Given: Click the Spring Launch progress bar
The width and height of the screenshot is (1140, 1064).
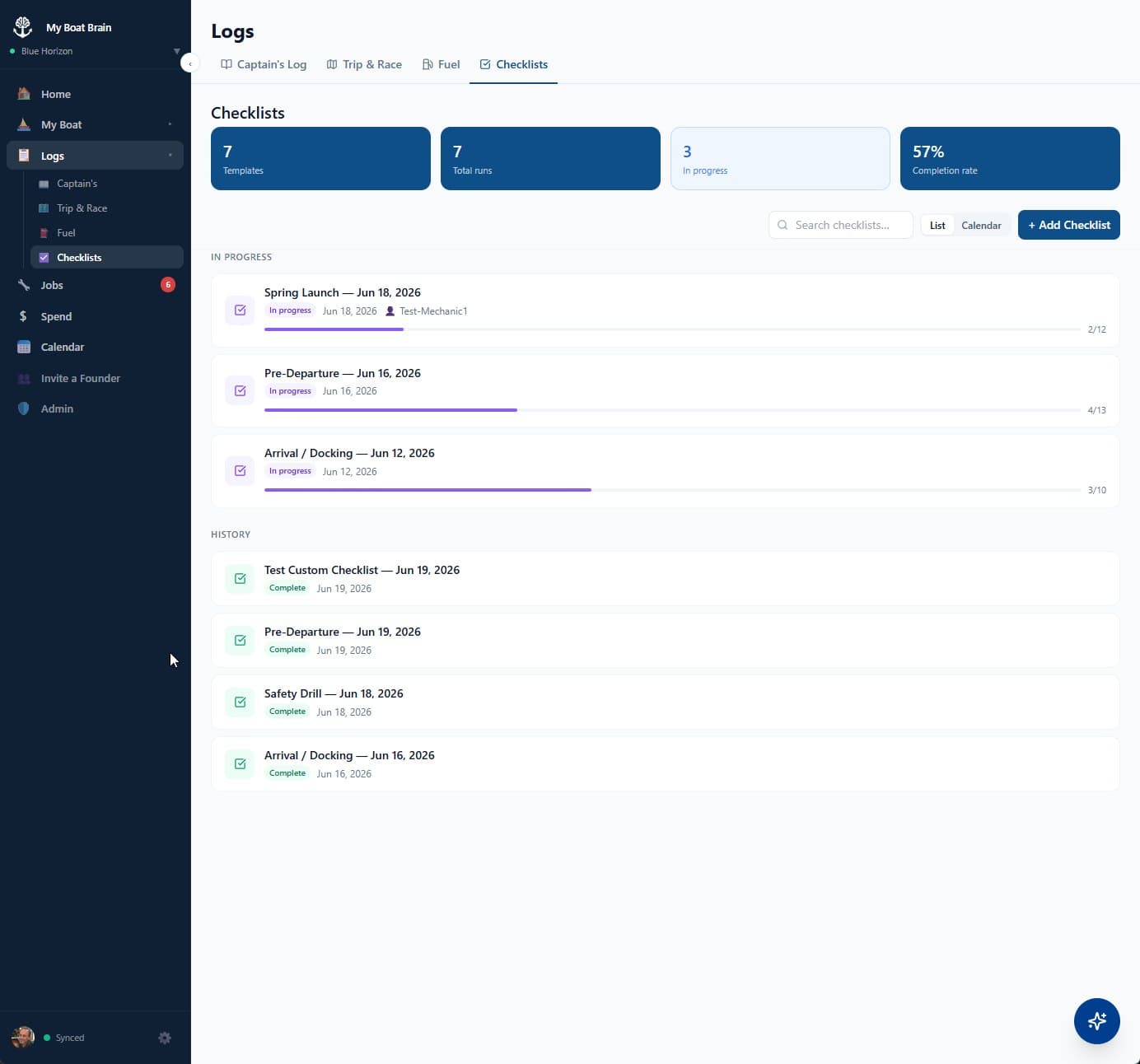Looking at the screenshot, I should pyautogui.click(x=672, y=329).
